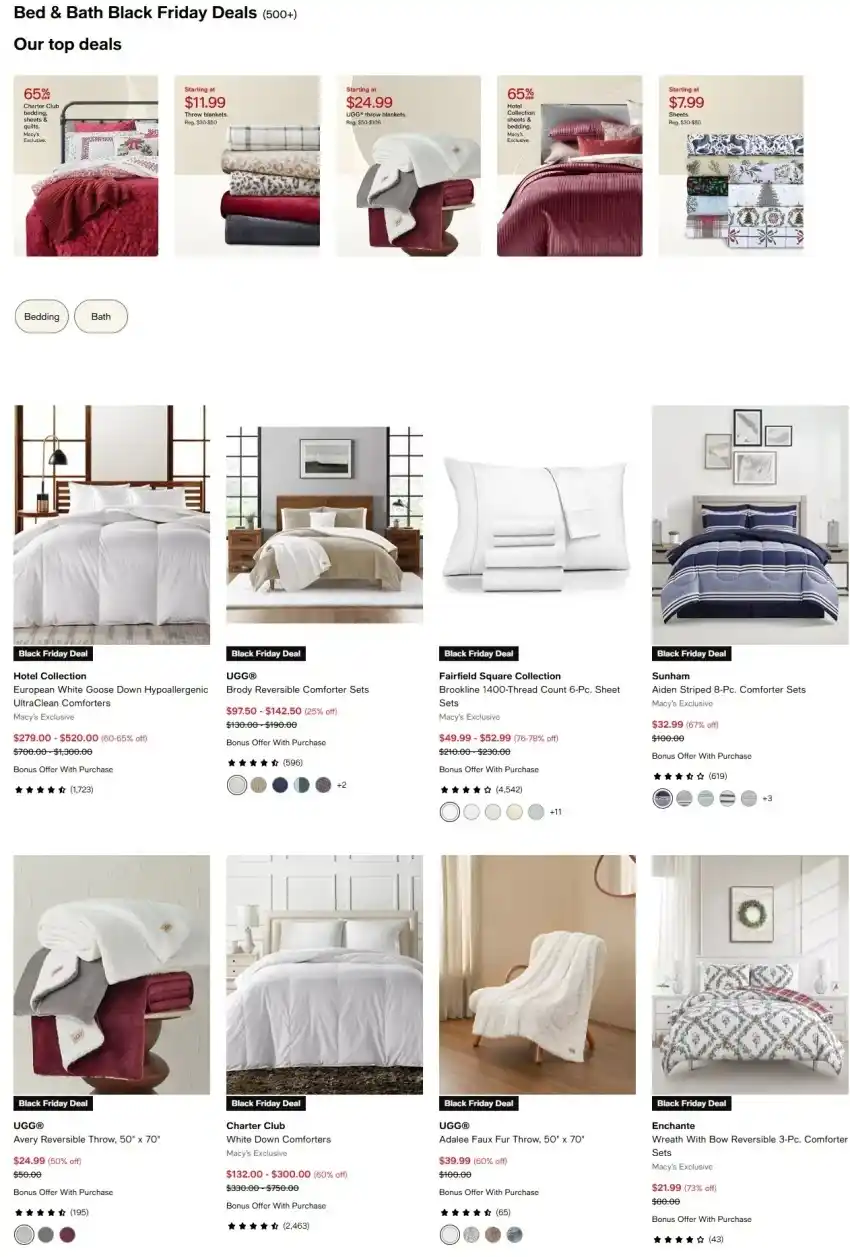Open Hotel Collection goose down comforter image
The image size is (850, 1257).
112,525
